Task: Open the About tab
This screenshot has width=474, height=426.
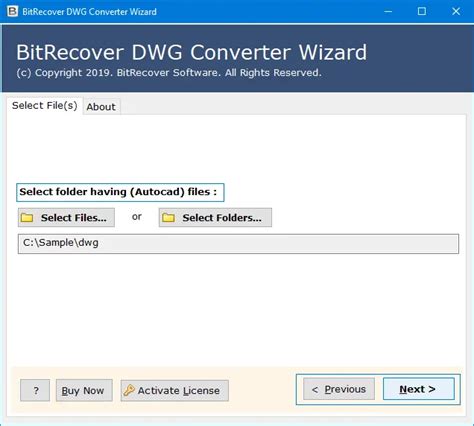Action: 101,107
